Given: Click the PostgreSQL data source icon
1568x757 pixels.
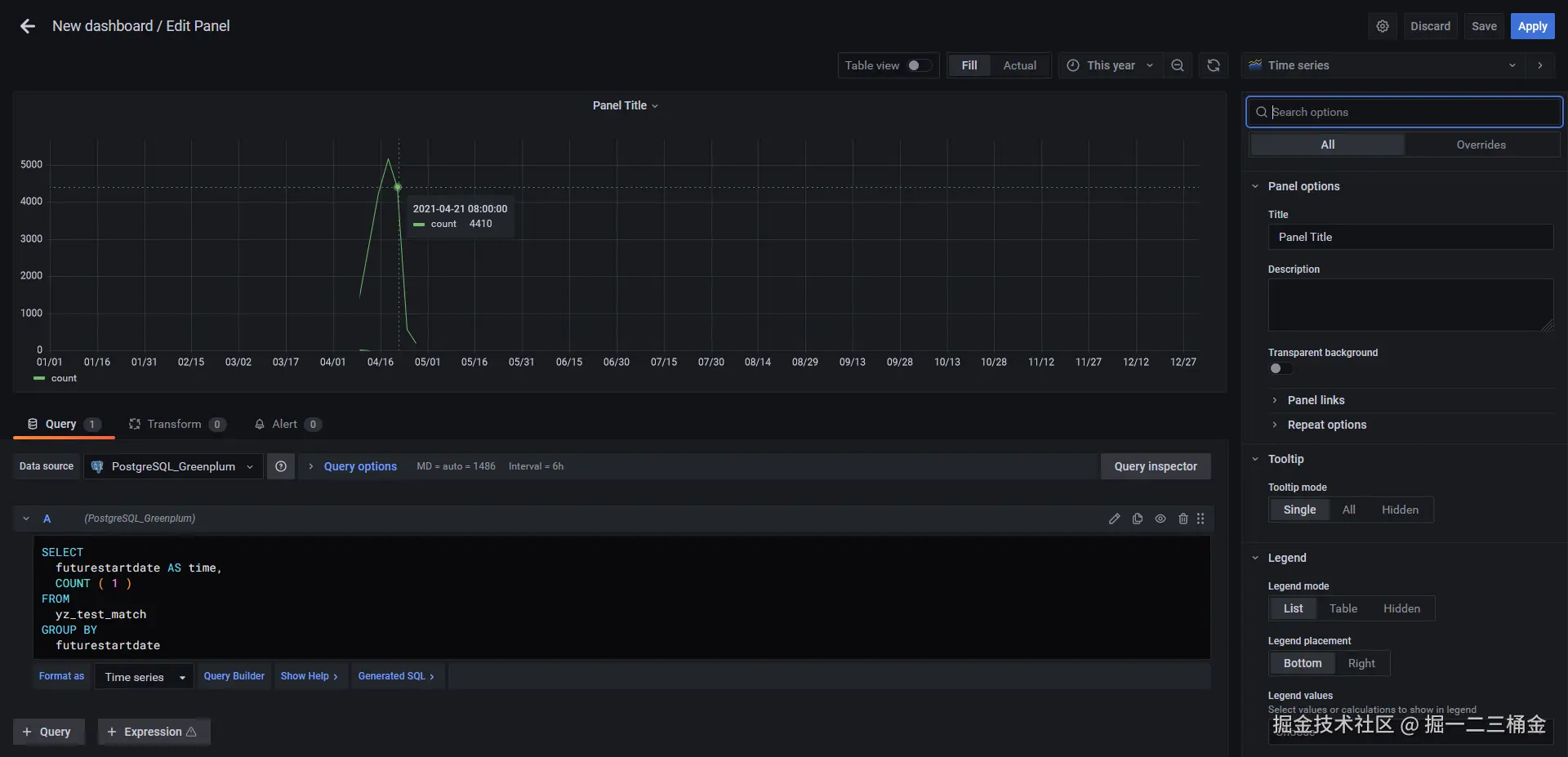Looking at the screenshot, I should click(x=97, y=466).
